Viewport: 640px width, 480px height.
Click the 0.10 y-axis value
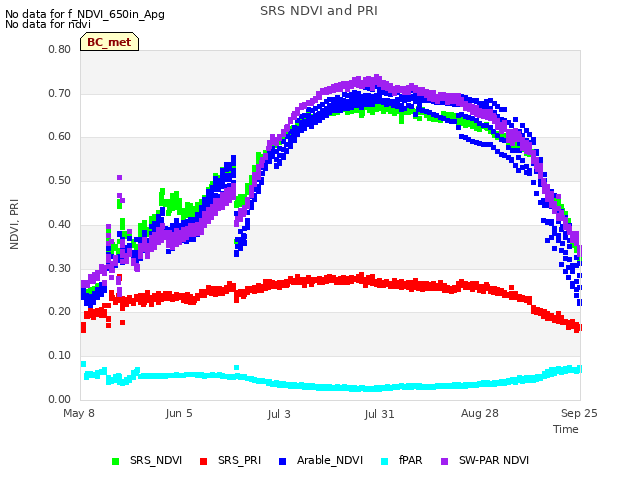(x=60, y=356)
